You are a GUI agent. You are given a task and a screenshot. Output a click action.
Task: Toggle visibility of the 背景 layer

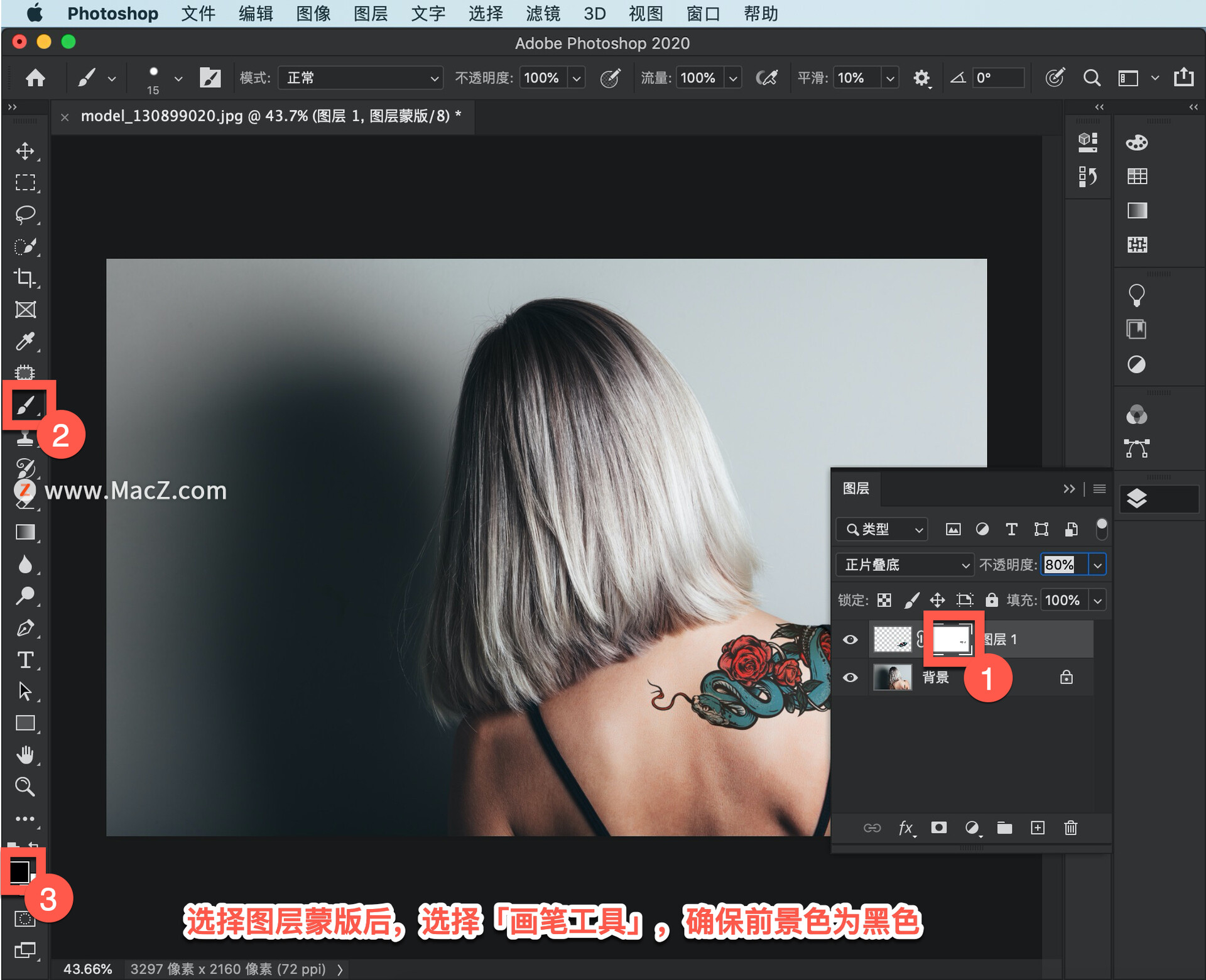(850, 677)
